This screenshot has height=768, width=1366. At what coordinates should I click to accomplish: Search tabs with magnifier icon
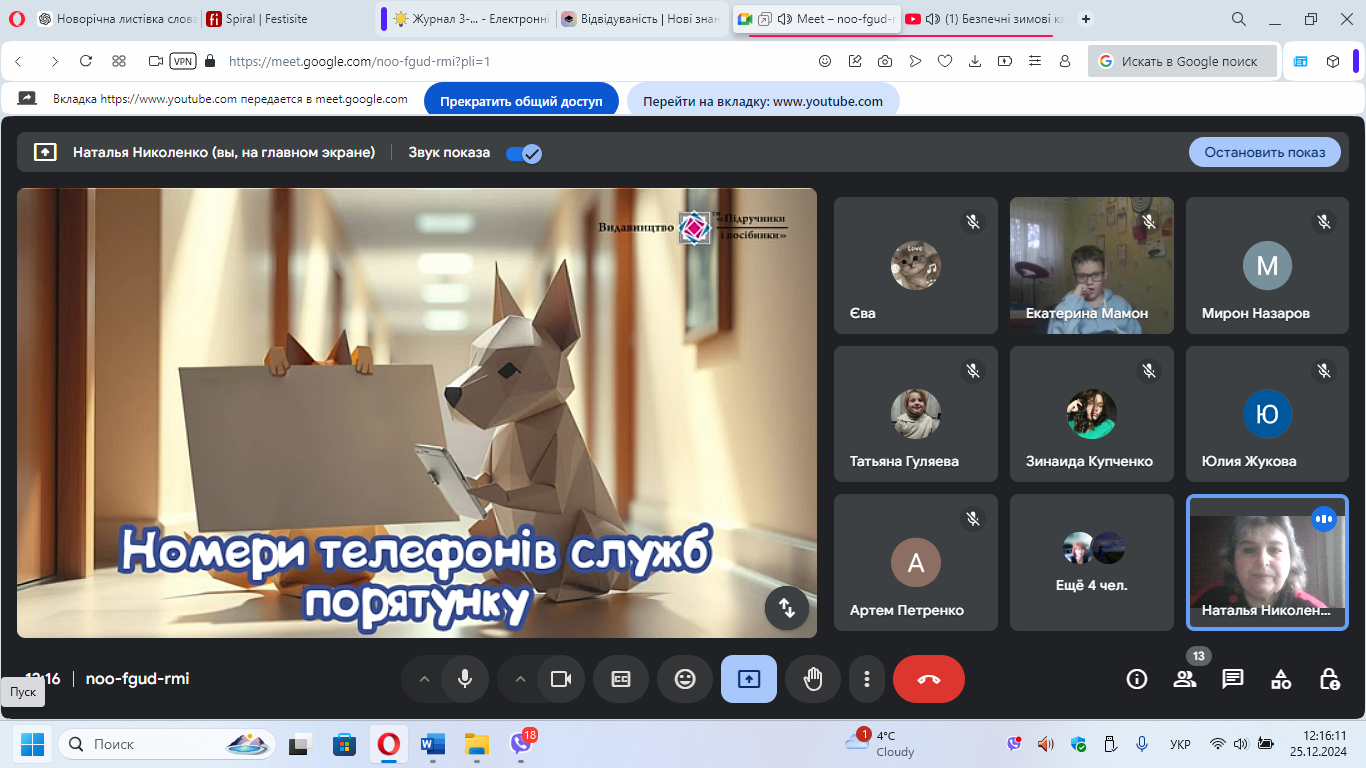1239,19
